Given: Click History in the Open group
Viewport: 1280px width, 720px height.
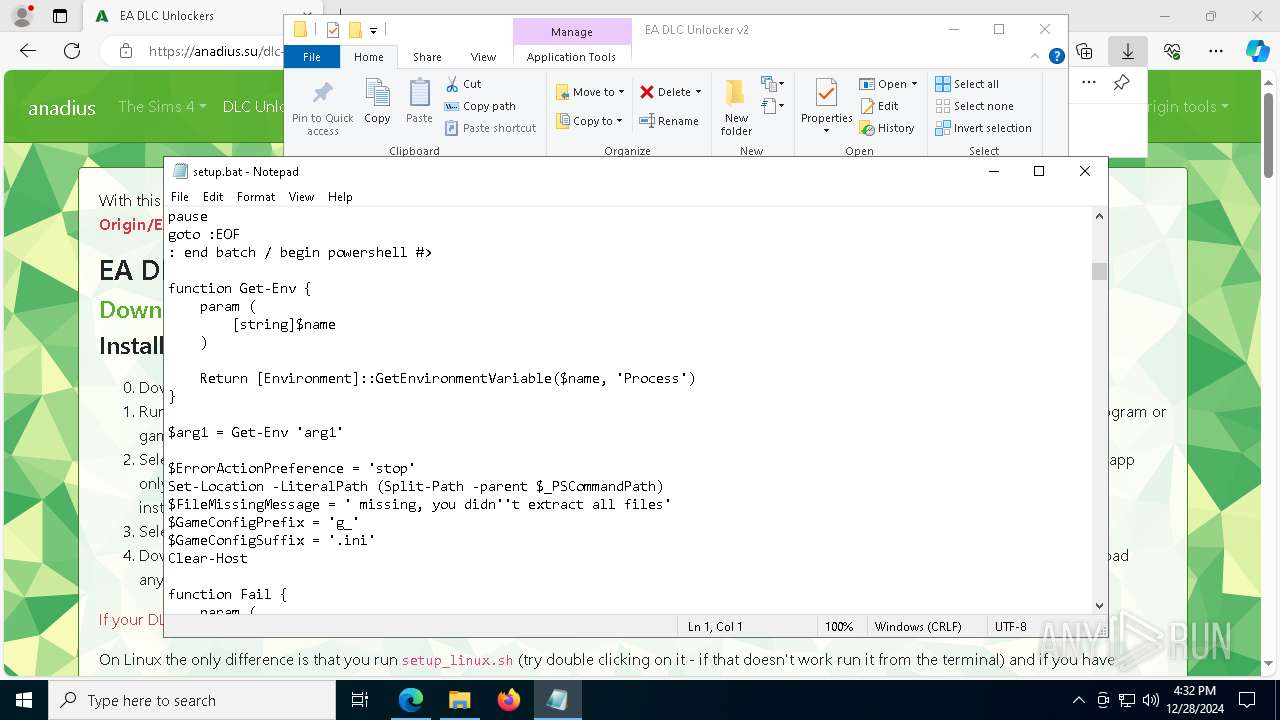Looking at the screenshot, I should click(887, 128).
